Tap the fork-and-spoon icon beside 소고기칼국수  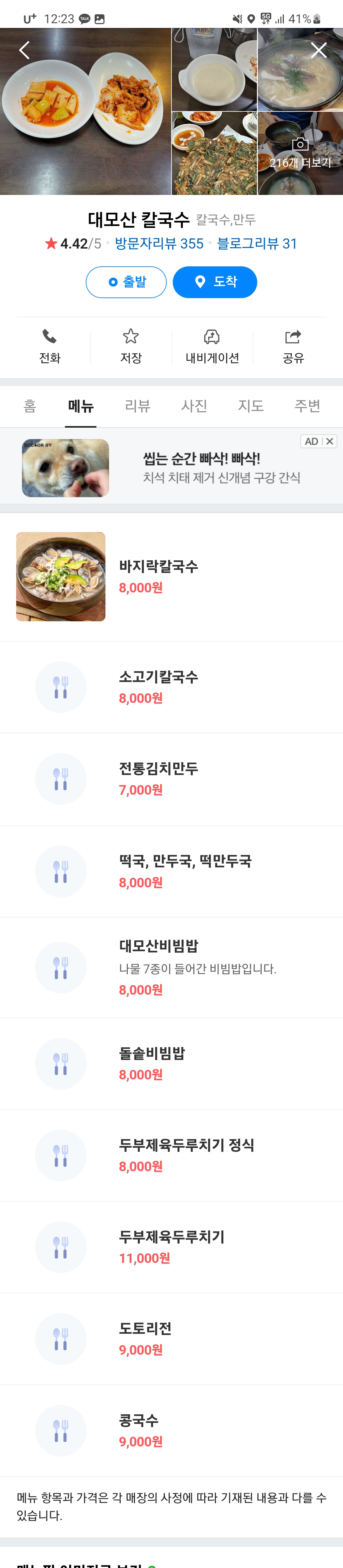pos(60,687)
